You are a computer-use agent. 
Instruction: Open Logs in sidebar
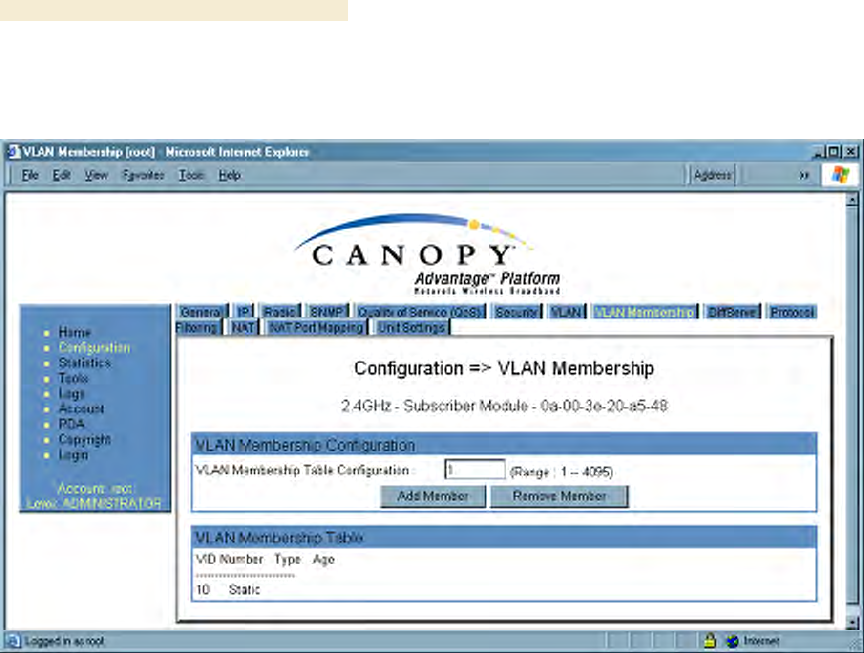72,393
